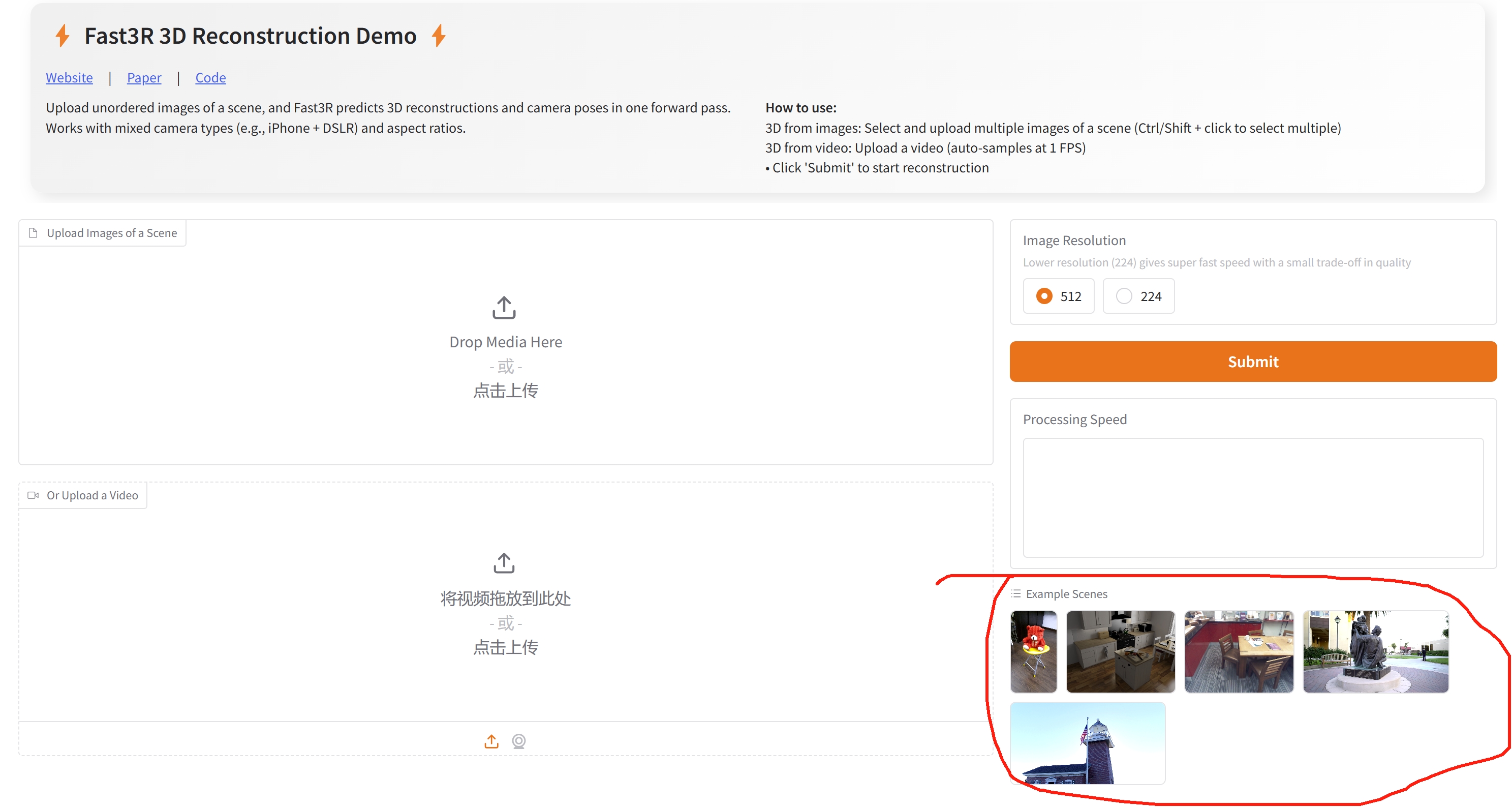Open the Website link

coord(69,77)
